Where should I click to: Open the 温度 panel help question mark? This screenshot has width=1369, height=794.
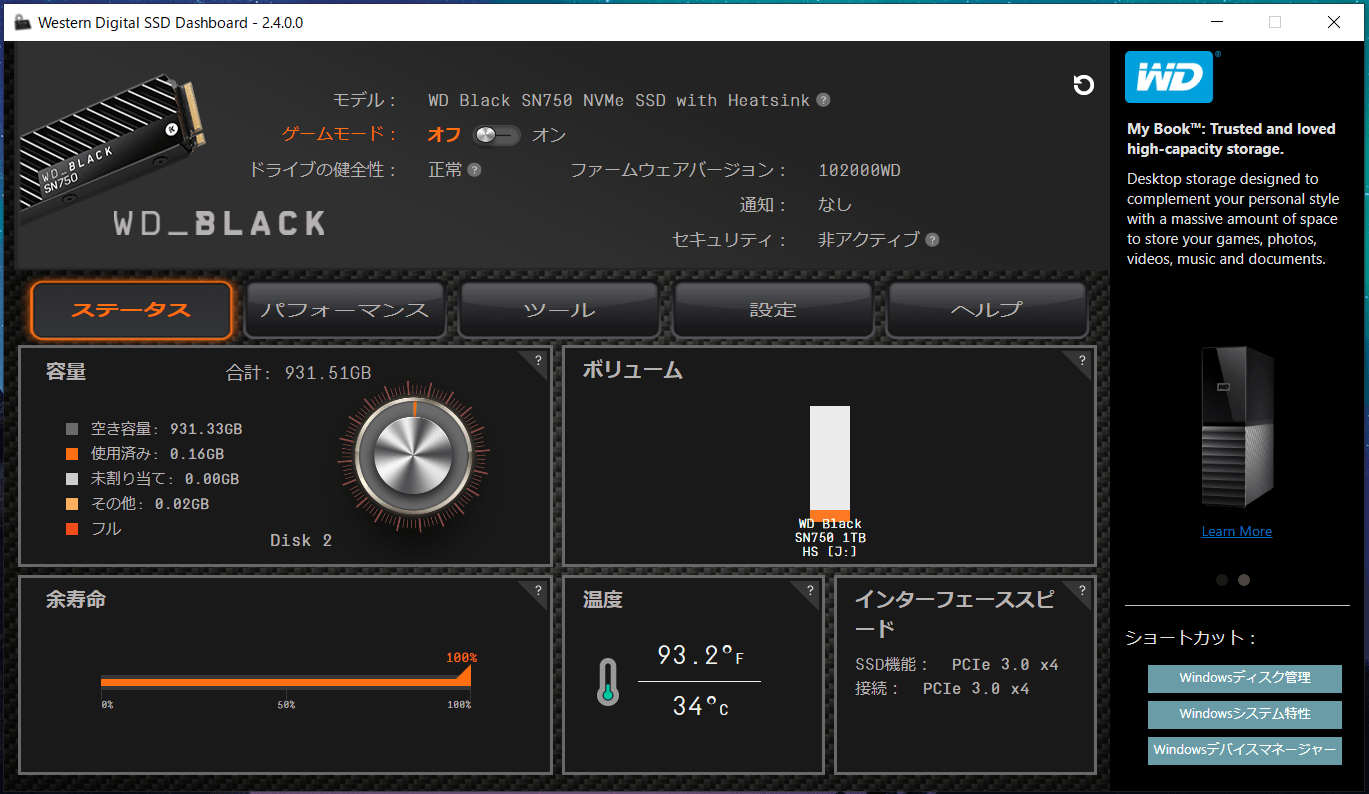(810, 590)
